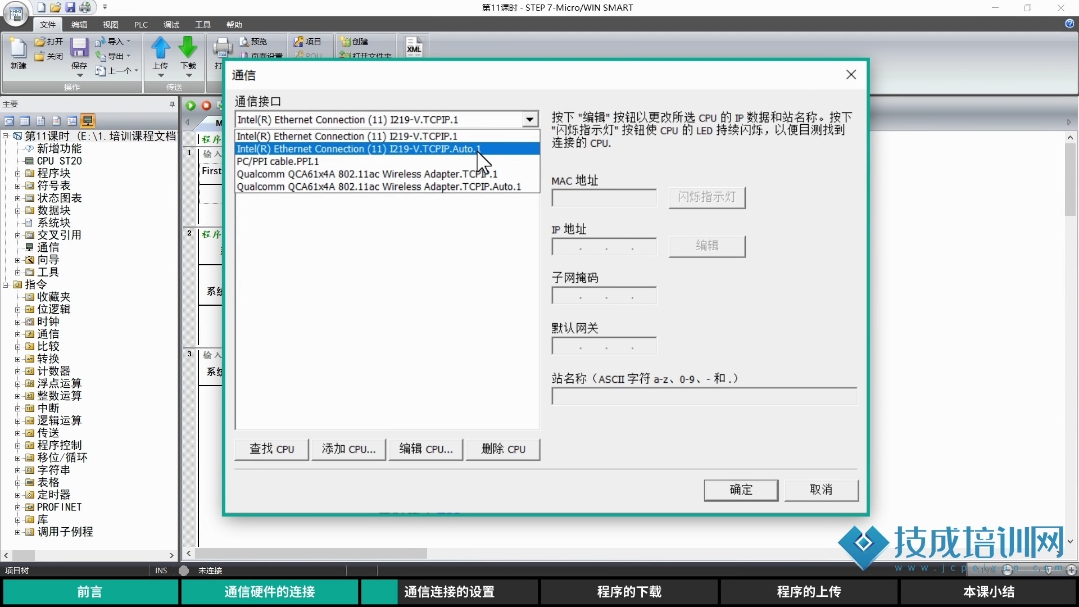Select the PC/PPI cable.PPI.1 interface option
This screenshot has height=607, width=1079.
(x=387, y=161)
